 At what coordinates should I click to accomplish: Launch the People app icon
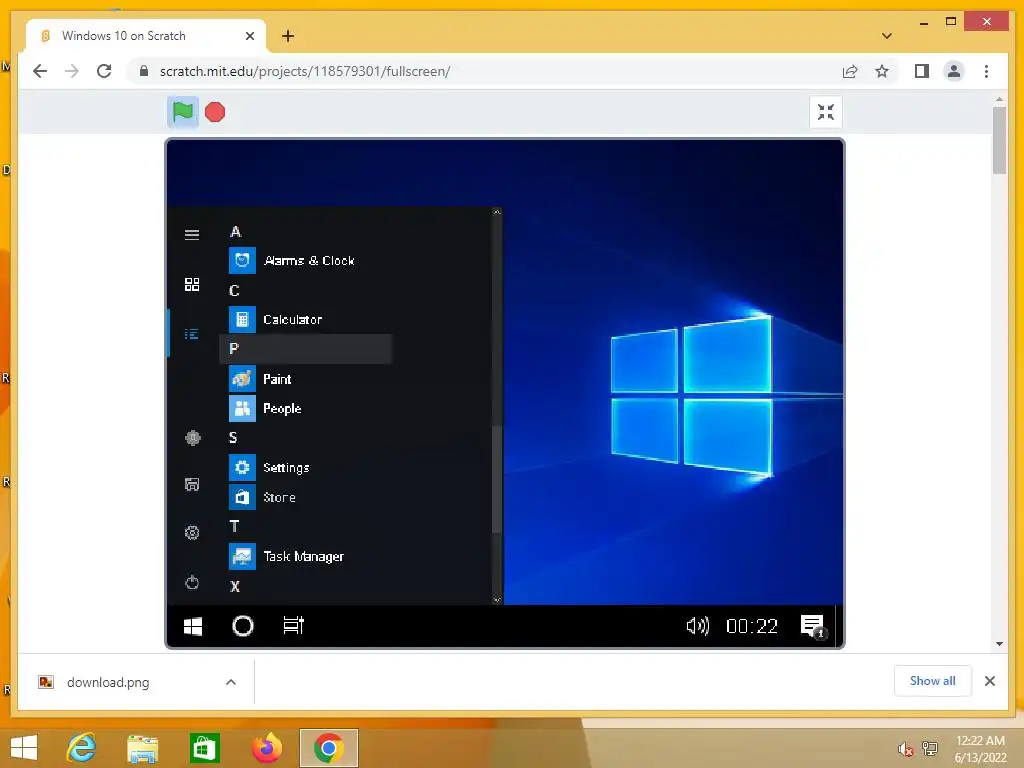242,408
